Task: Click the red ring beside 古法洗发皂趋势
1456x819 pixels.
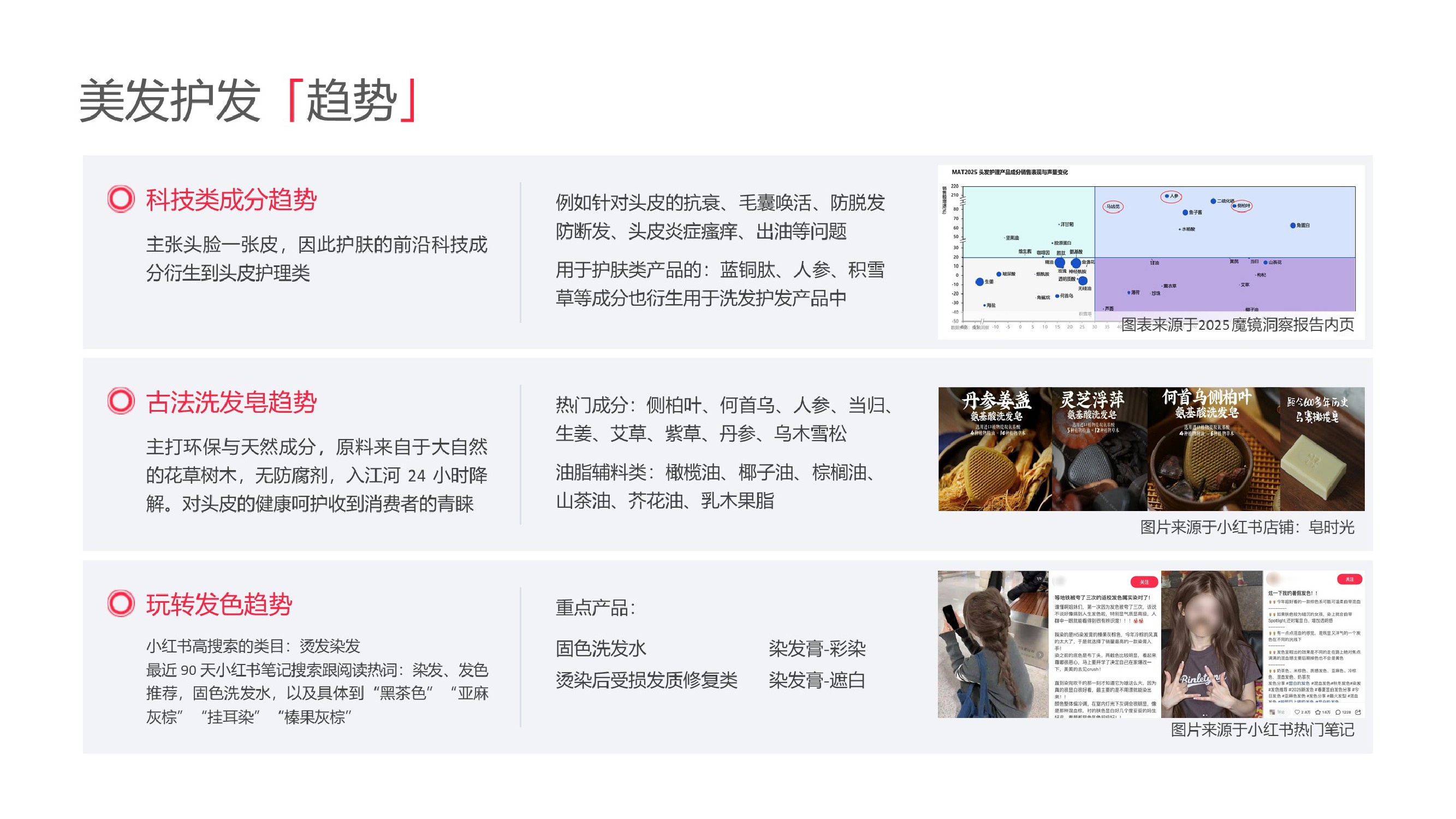Action: coord(121,401)
